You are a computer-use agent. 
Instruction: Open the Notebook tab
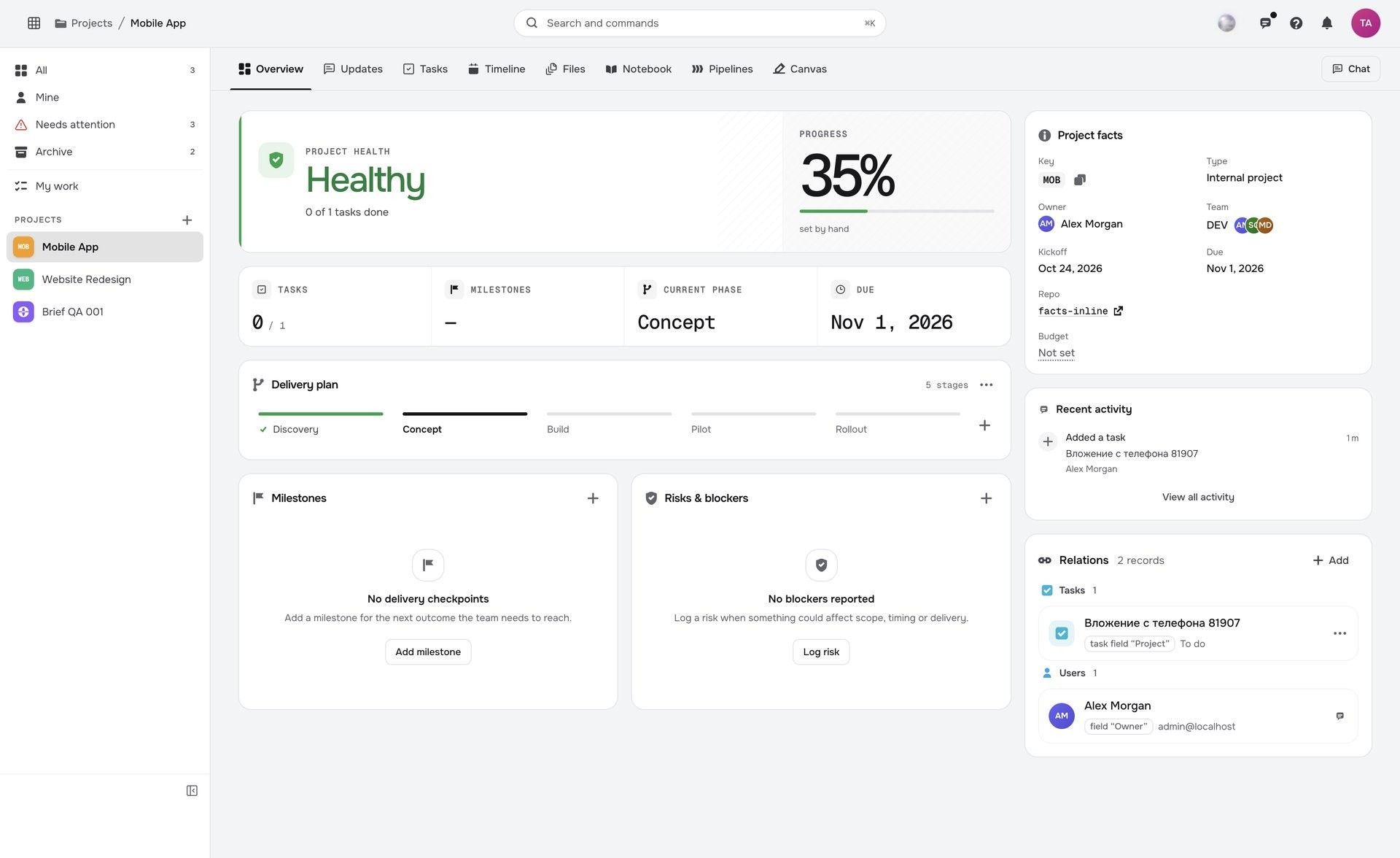(639, 69)
